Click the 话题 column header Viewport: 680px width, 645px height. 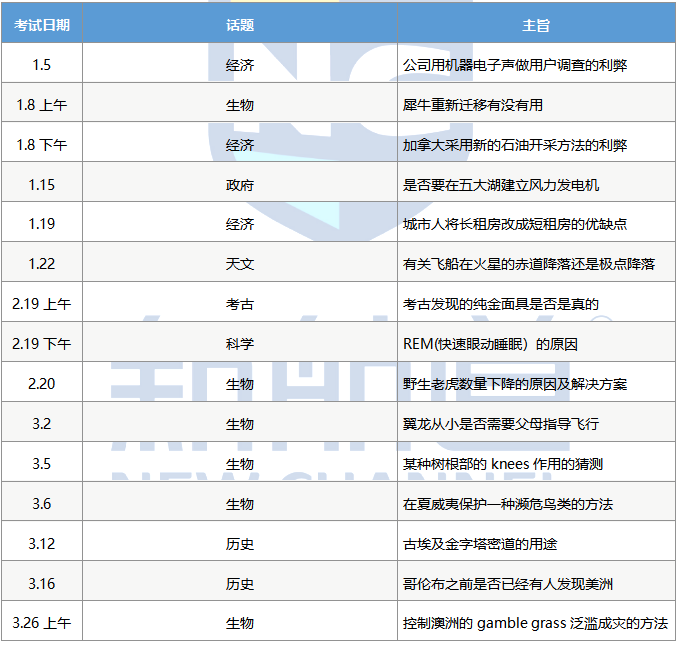click(240, 25)
